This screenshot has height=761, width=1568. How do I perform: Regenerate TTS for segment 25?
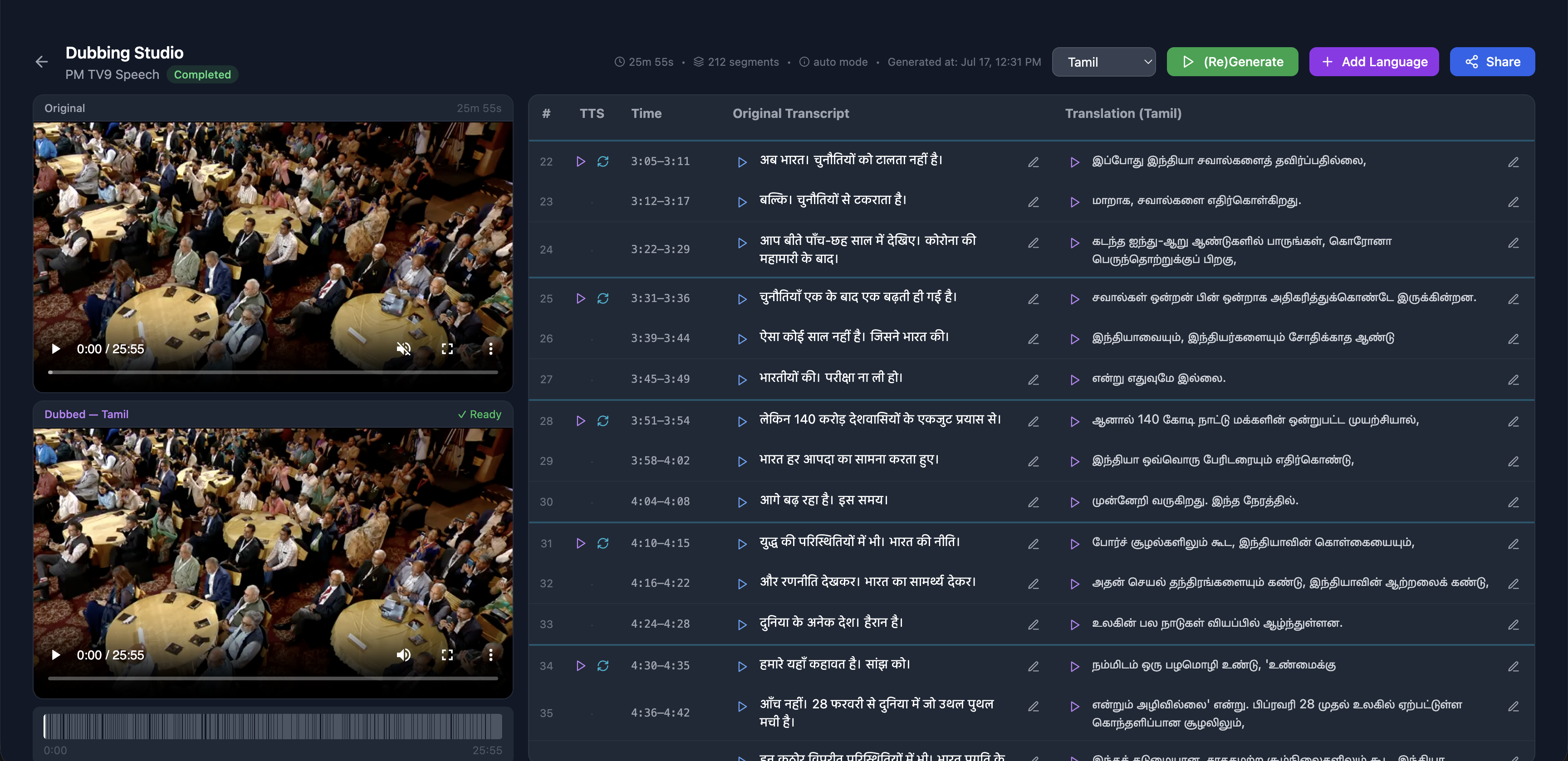[x=603, y=298]
